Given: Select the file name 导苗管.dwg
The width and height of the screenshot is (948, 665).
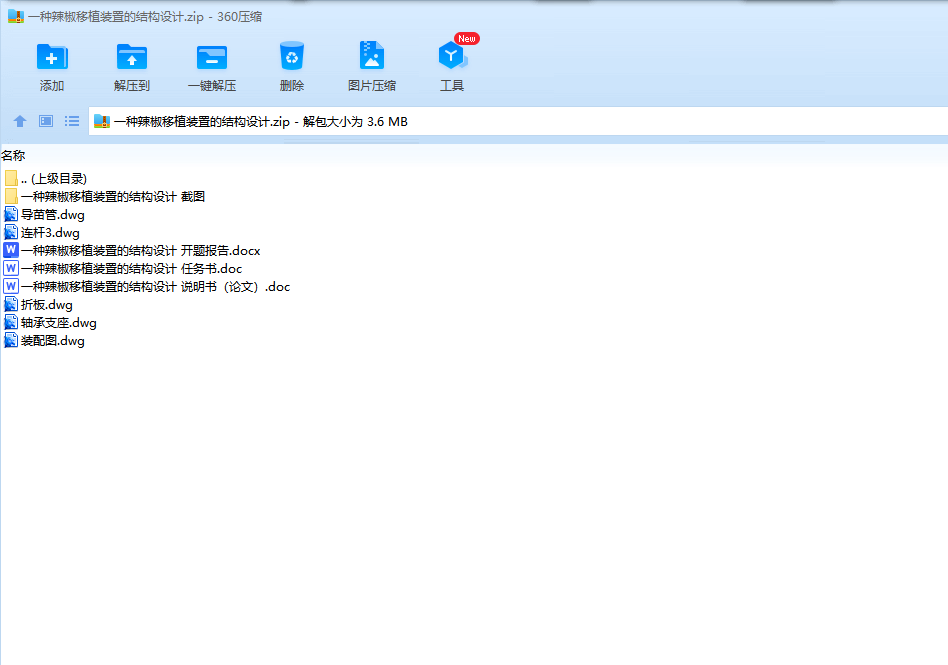Looking at the screenshot, I should [x=53, y=215].
